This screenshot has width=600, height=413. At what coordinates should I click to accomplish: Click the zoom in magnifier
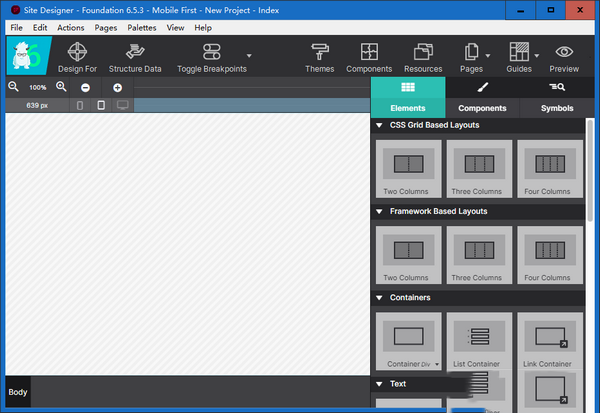point(61,87)
